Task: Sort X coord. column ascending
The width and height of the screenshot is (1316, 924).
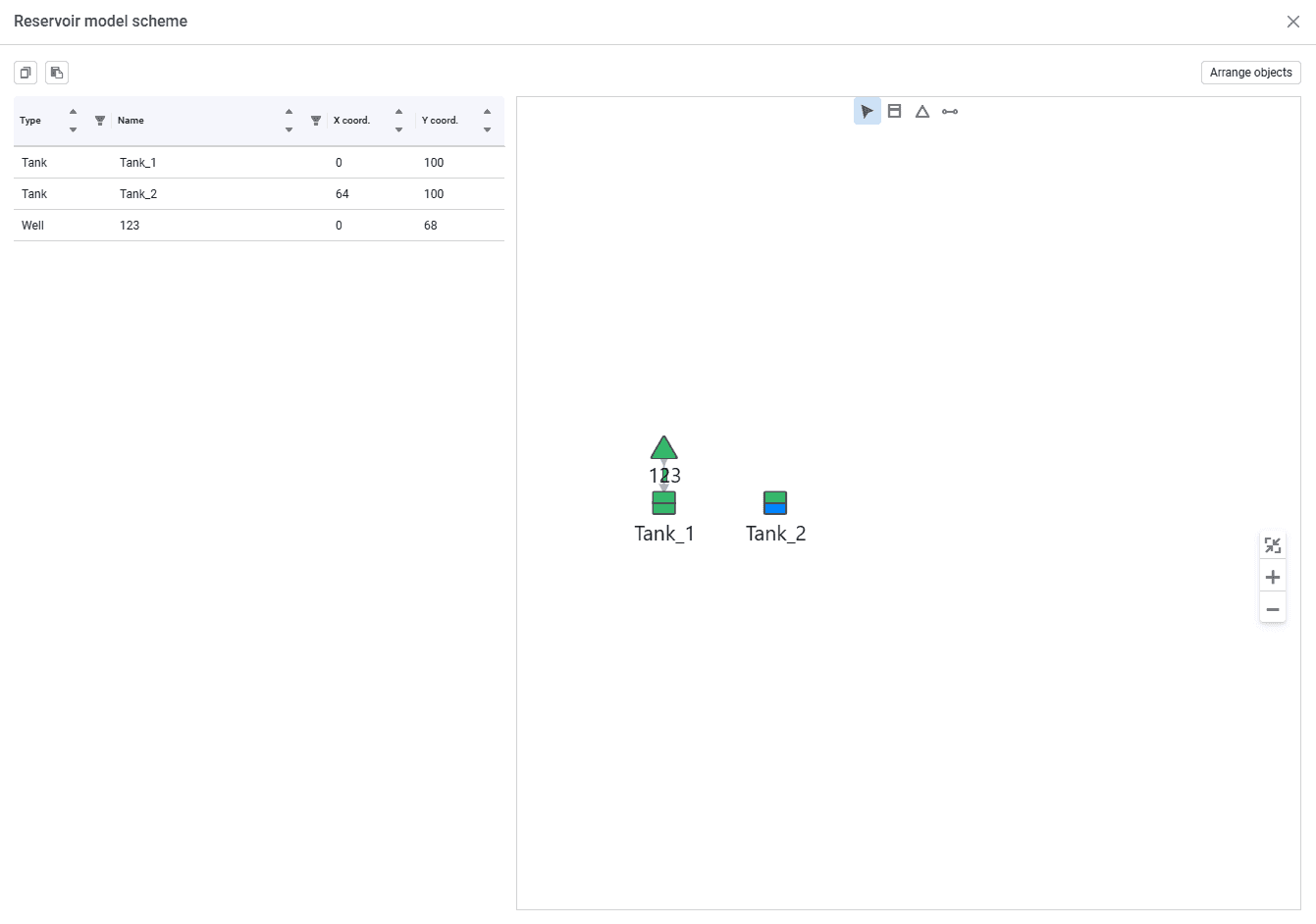Action: click(398, 112)
